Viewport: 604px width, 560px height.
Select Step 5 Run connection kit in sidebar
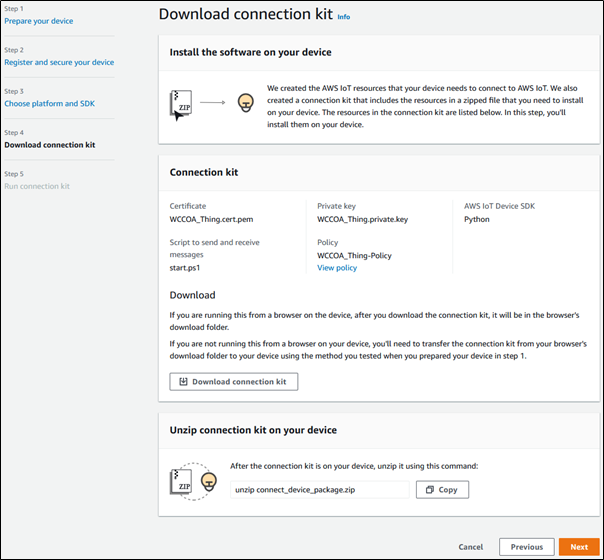[37, 186]
